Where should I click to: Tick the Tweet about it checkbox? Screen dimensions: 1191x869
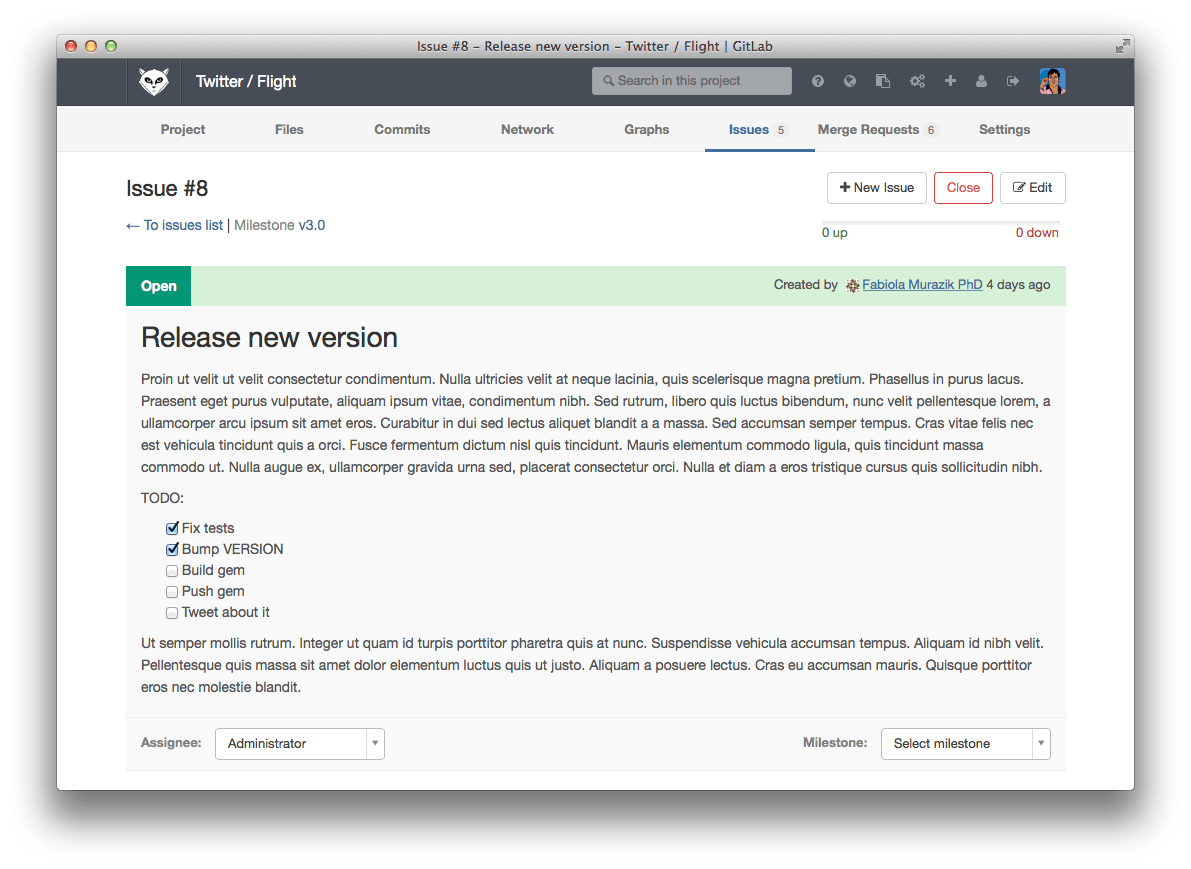click(x=172, y=612)
